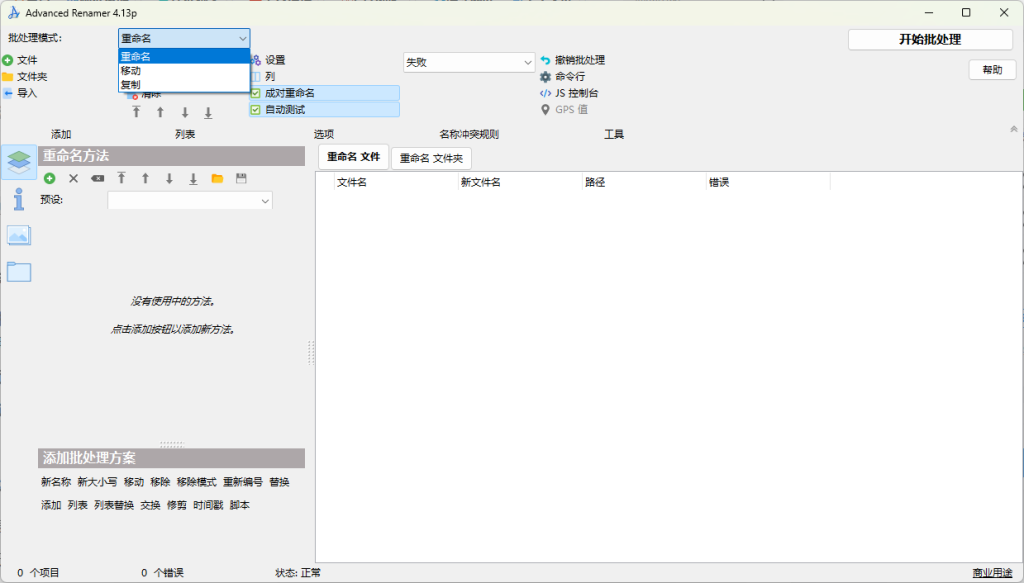This screenshot has height=583, width=1024.
Task: Disable the 自动测试 checkbox
Action: pos(256,109)
